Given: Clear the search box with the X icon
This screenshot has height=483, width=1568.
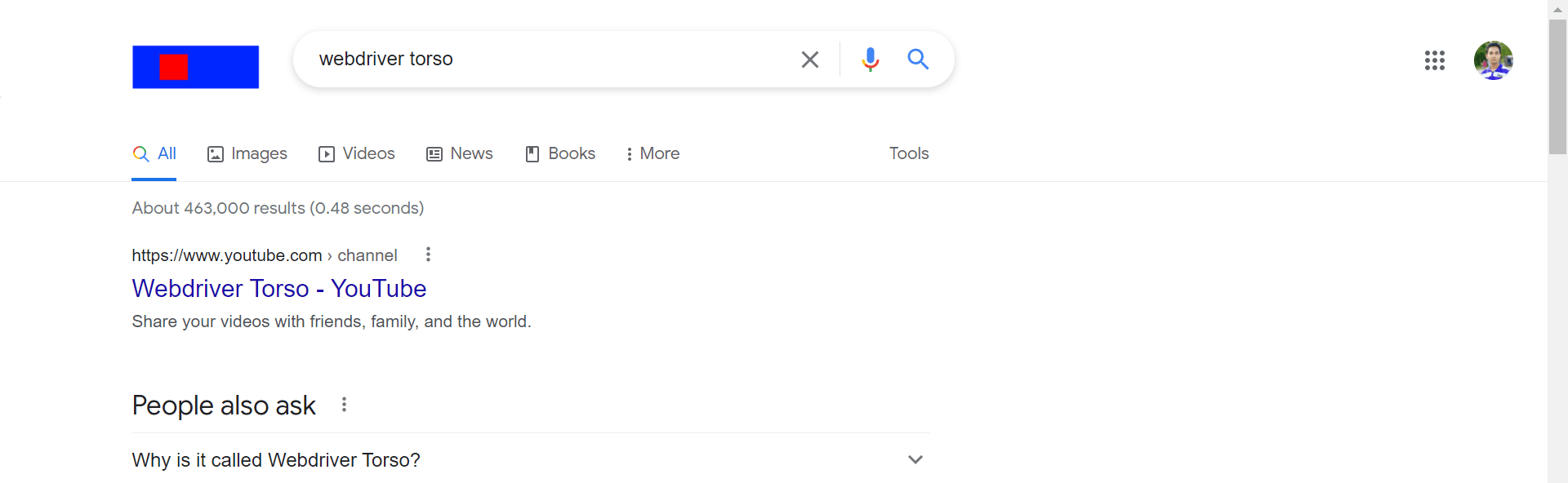Looking at the screenshot, I should click(809, 60).
